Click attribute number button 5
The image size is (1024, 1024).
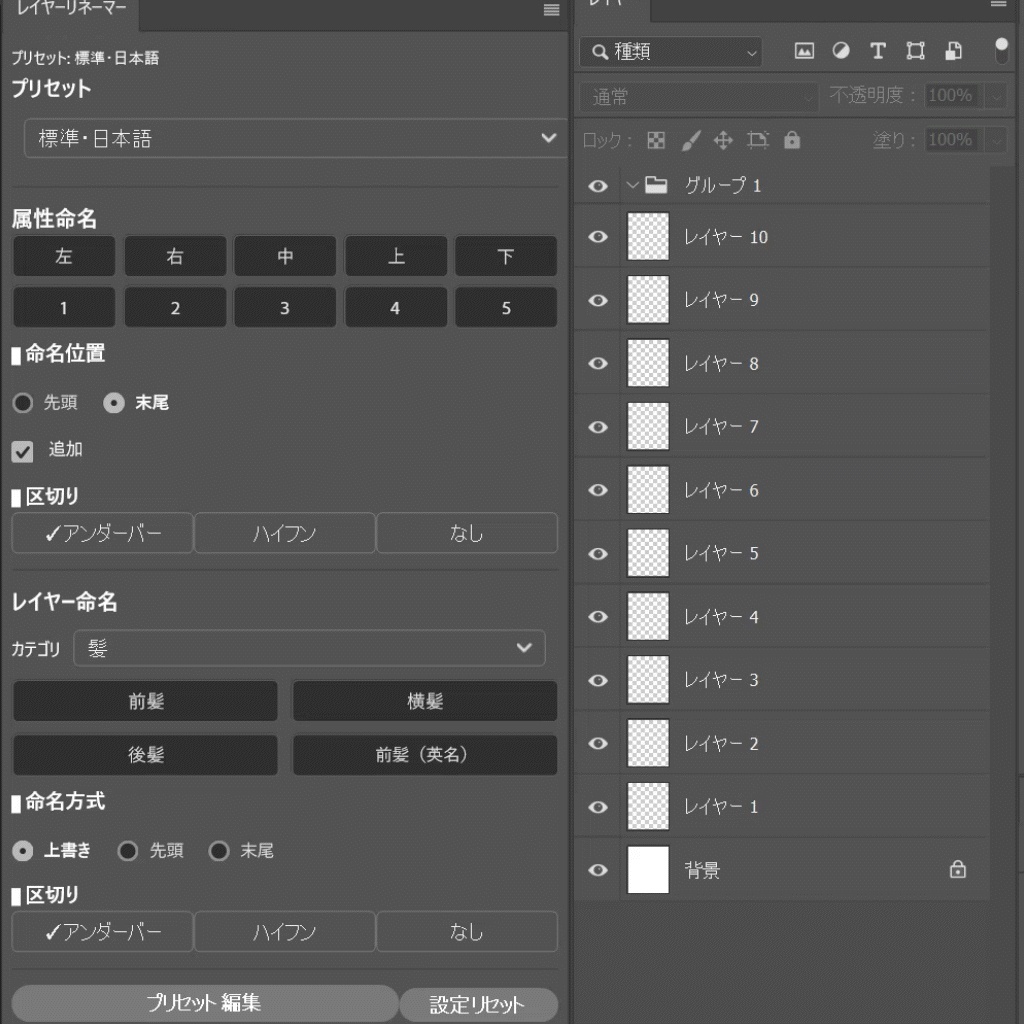[506, 307]
